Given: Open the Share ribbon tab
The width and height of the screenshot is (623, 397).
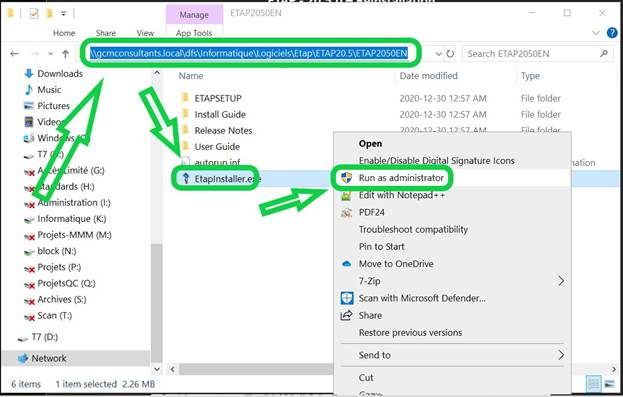Looking at the screenshot, I should pos(106,33).
